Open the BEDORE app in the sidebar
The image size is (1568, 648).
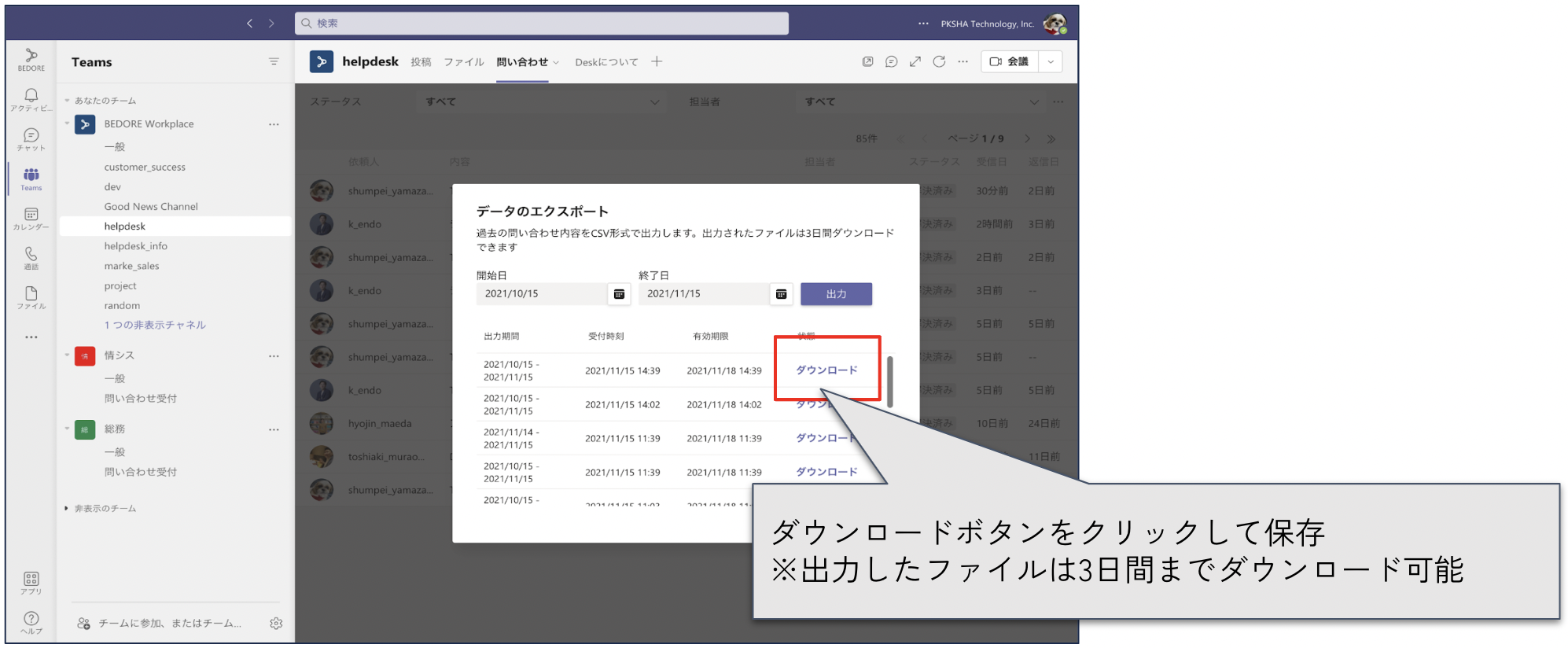pos(31,60)
